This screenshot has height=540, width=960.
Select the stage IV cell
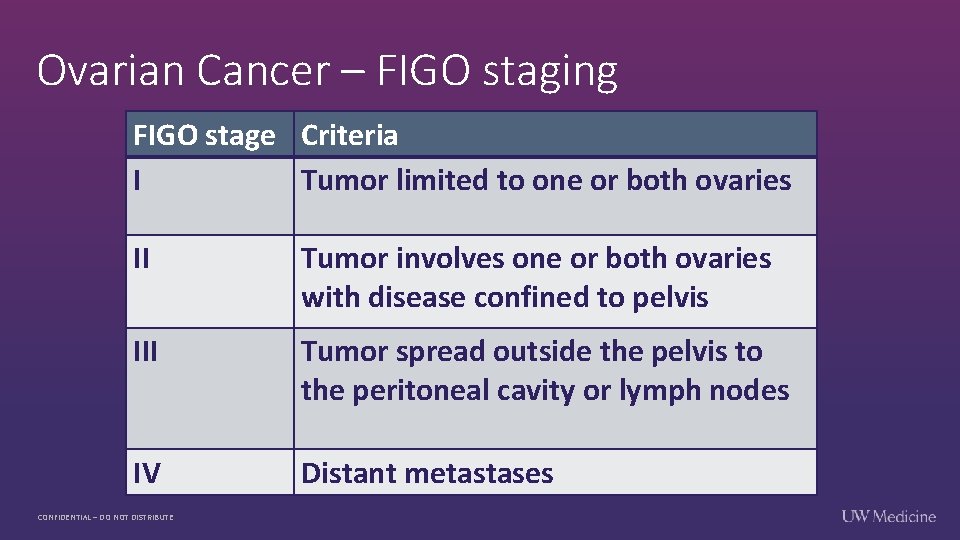click(147, 473)
